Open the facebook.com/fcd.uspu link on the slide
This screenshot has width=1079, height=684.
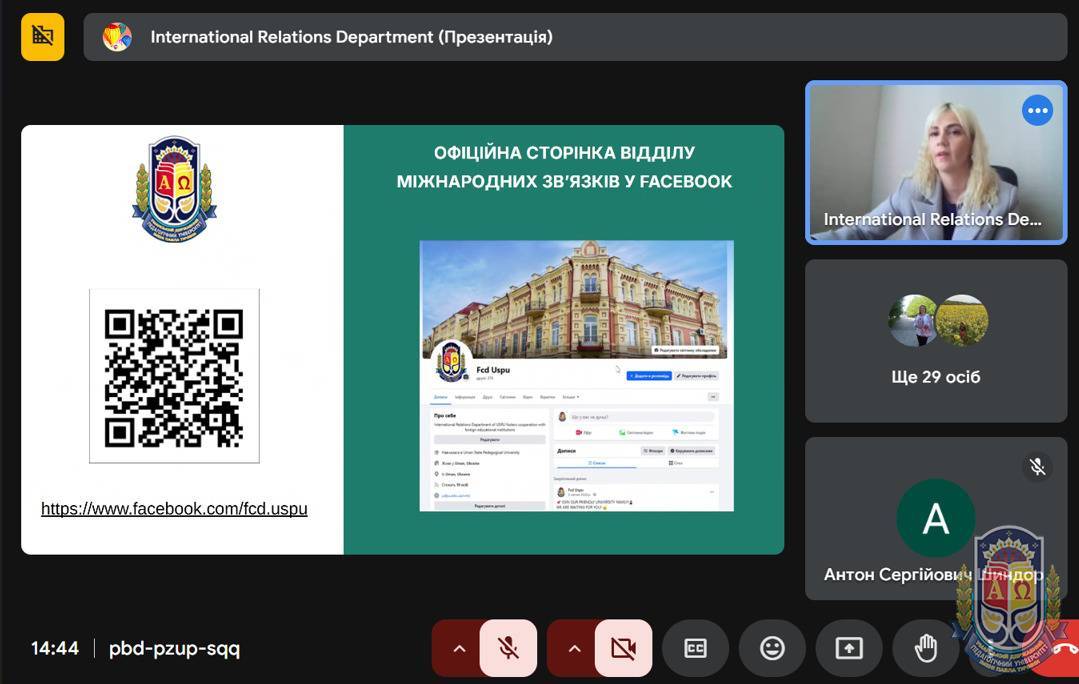(174, 509)
